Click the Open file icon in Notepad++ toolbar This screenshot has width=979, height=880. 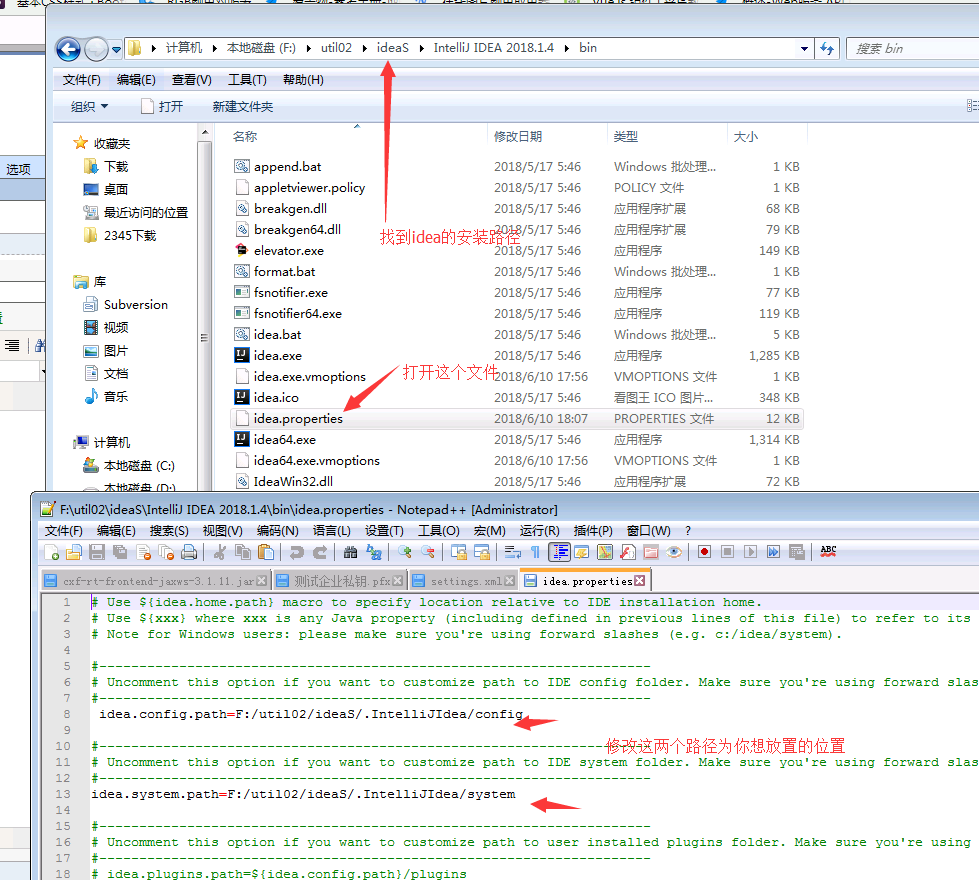click(74, 552)
